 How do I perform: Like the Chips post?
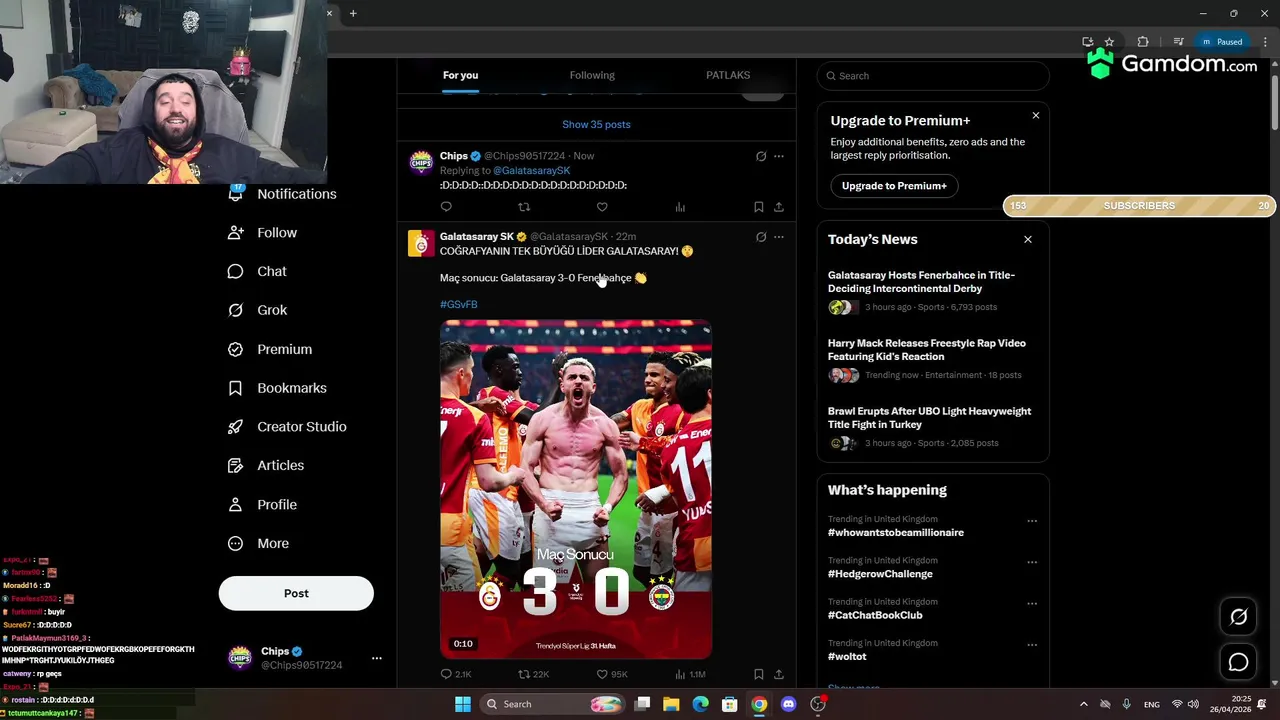click(x=602, y=207)
